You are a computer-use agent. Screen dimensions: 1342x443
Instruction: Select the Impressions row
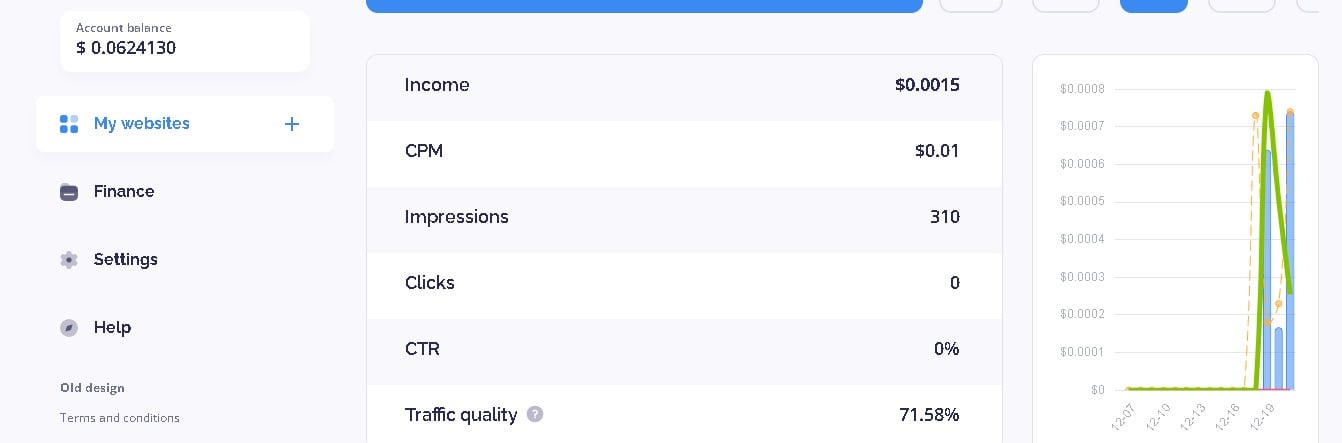(684, 217)
